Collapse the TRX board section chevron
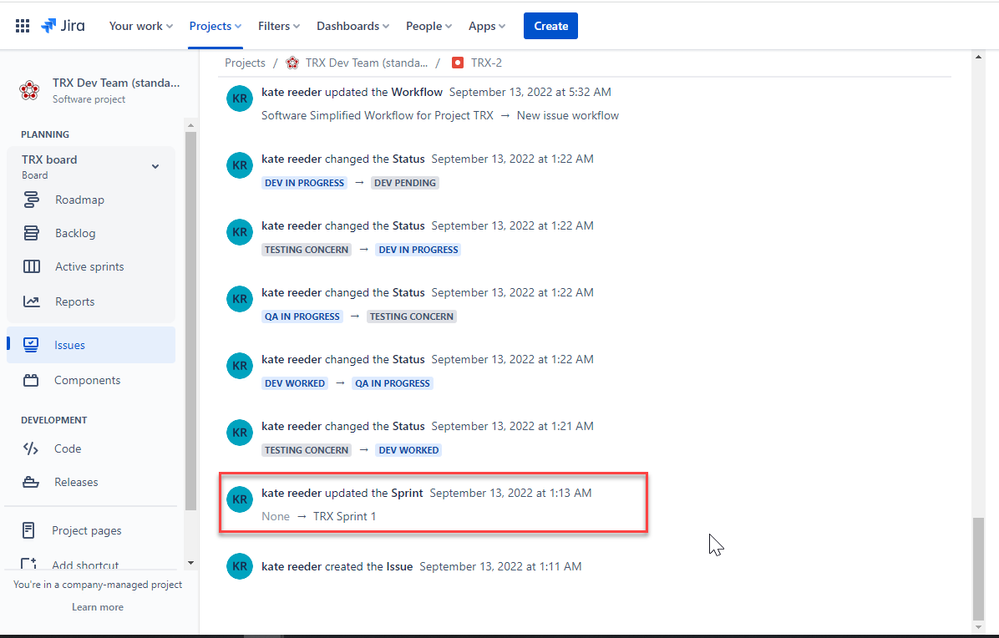This screenshot has height=638, width=999. pyautogui.click(x=155, y=166)
